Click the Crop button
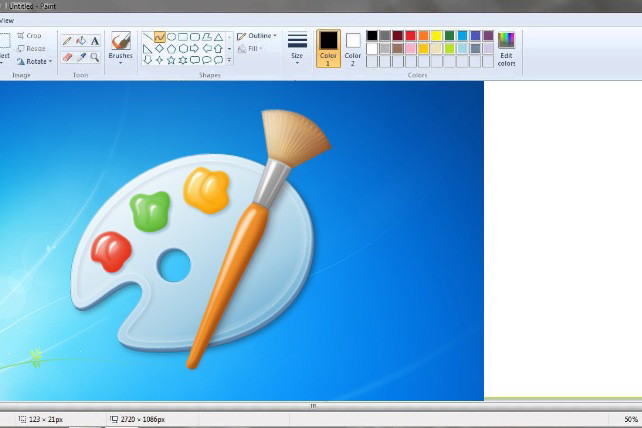This screenshot has width=642, height=428. [29, 36]
